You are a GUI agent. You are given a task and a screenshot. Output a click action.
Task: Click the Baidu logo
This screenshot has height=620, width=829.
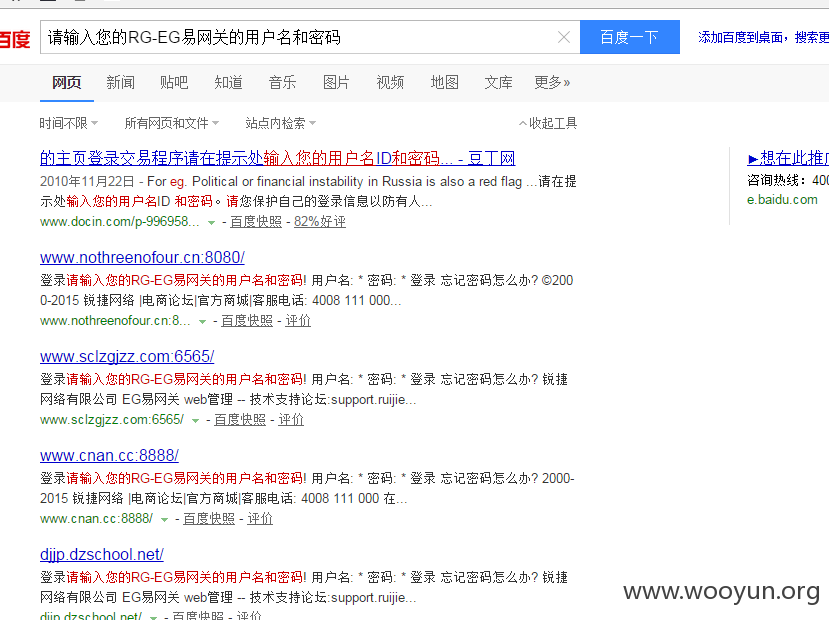tap(15, 39)
